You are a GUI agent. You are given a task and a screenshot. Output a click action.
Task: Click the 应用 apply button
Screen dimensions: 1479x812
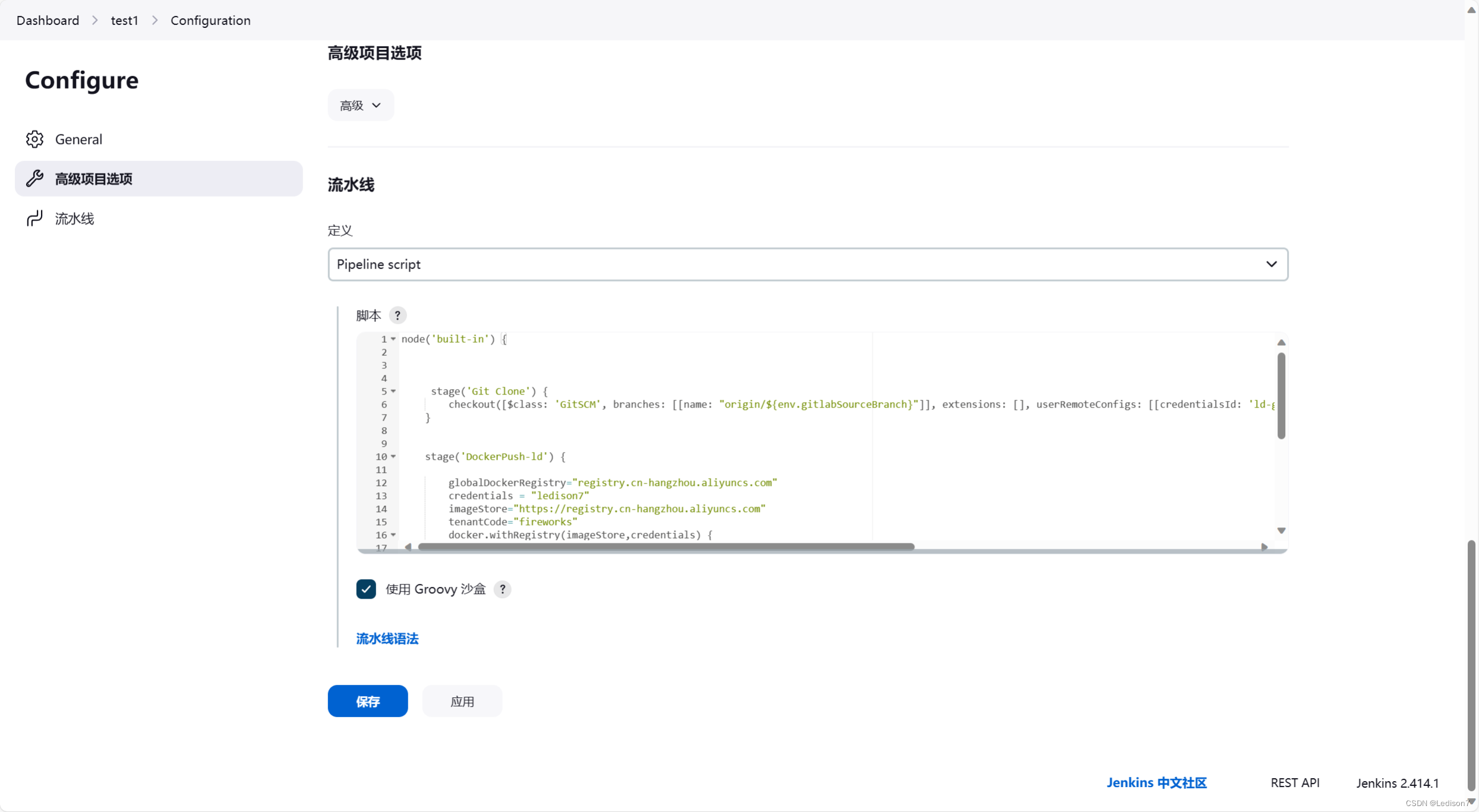462,701
